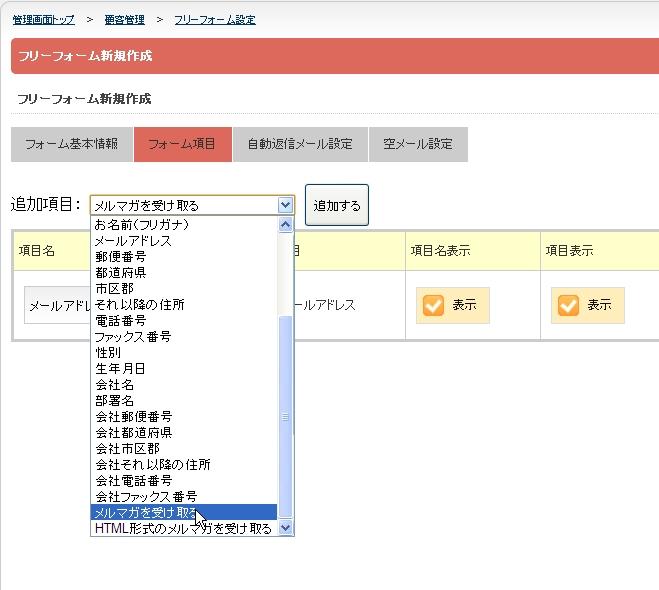This screenshot has height=590, width=659.
Task: Go to 管理画面トップ breadcrumb link
Action: pos(43,19)
